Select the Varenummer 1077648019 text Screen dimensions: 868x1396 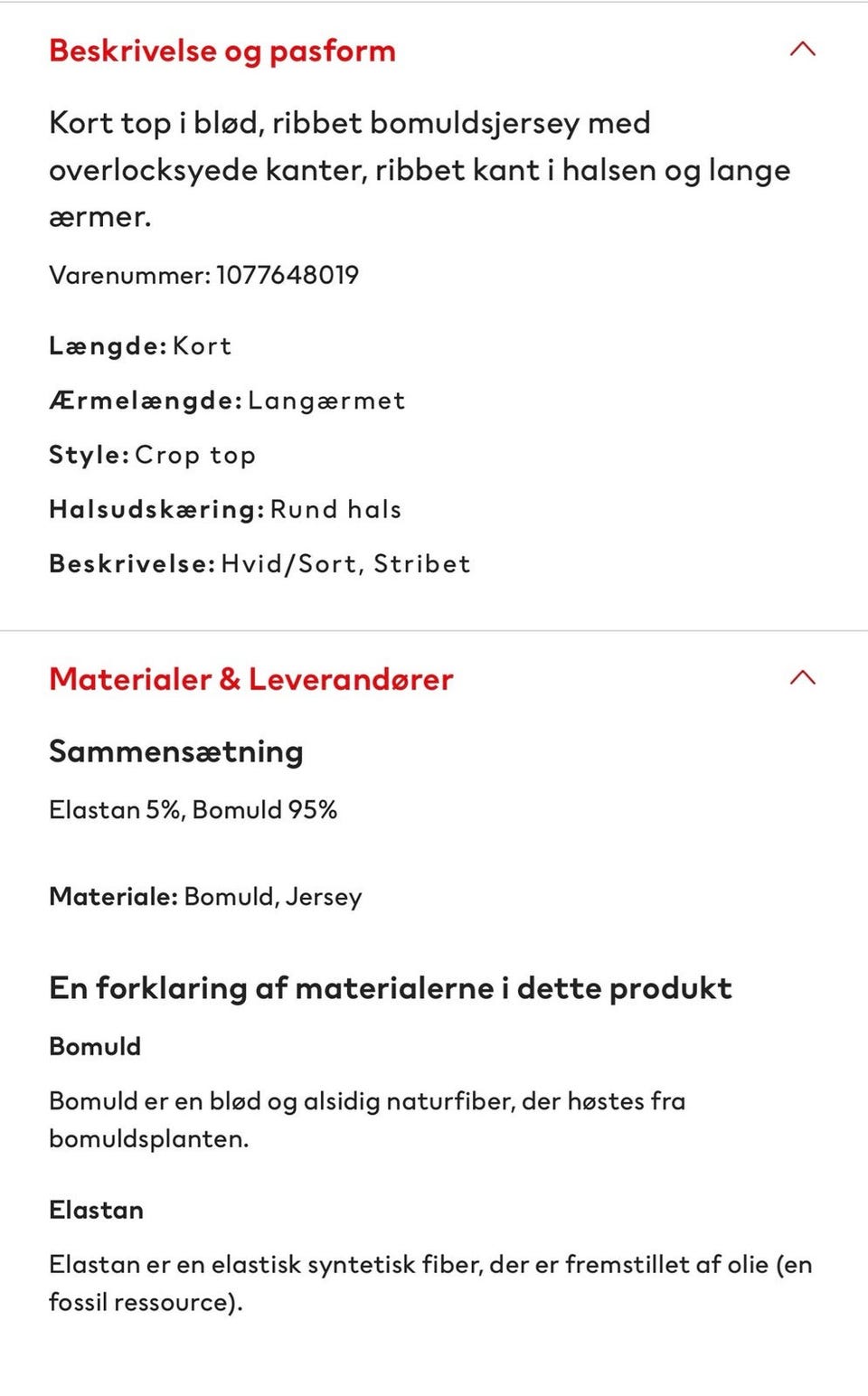(x=203, y=274)
